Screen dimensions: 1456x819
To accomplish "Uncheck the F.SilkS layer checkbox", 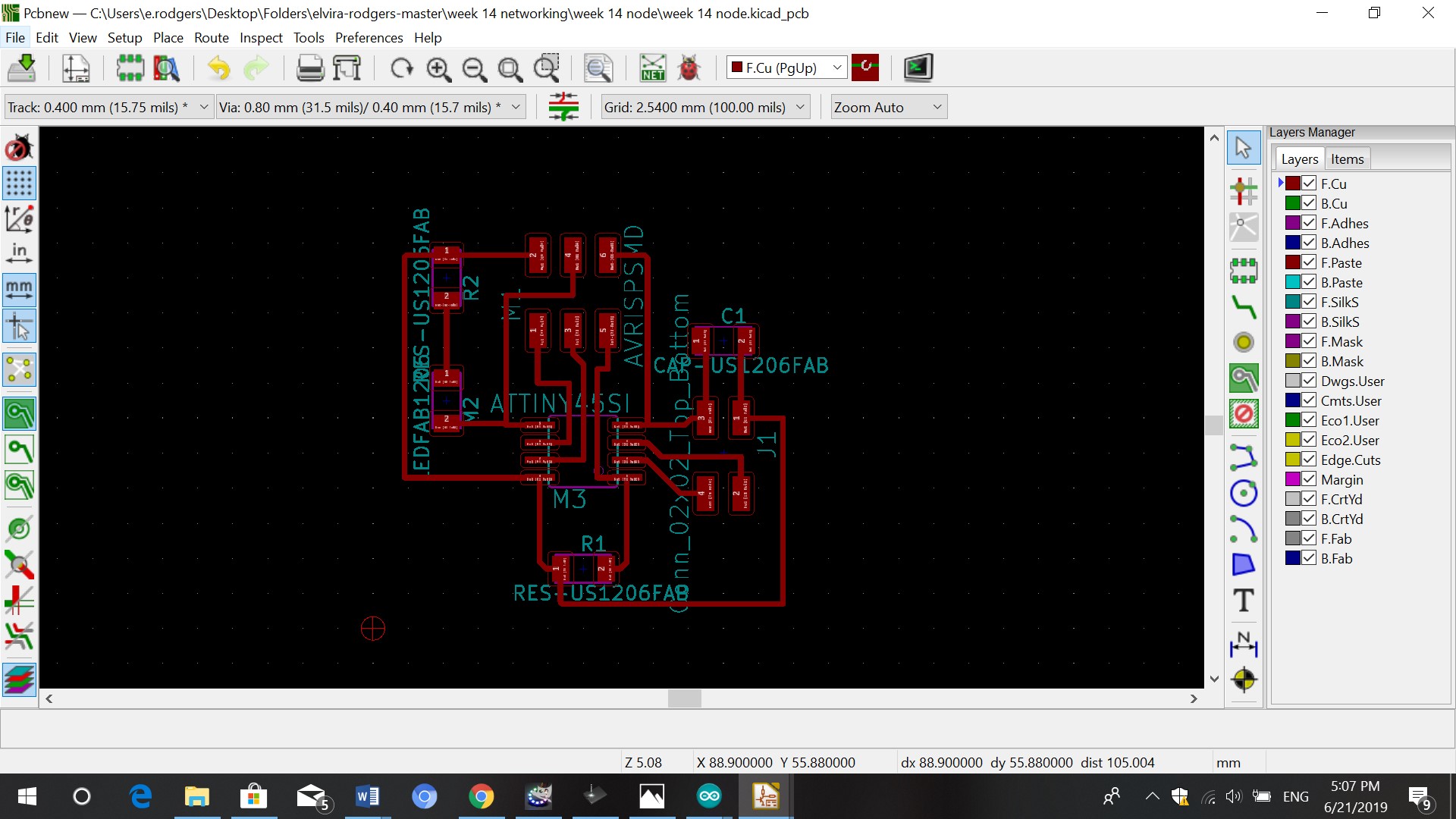I will (1309, 302).
